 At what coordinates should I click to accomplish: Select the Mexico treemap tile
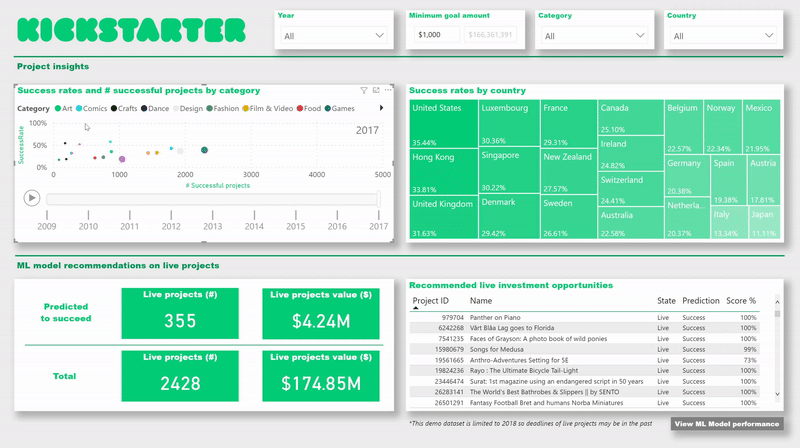[761, 127]
